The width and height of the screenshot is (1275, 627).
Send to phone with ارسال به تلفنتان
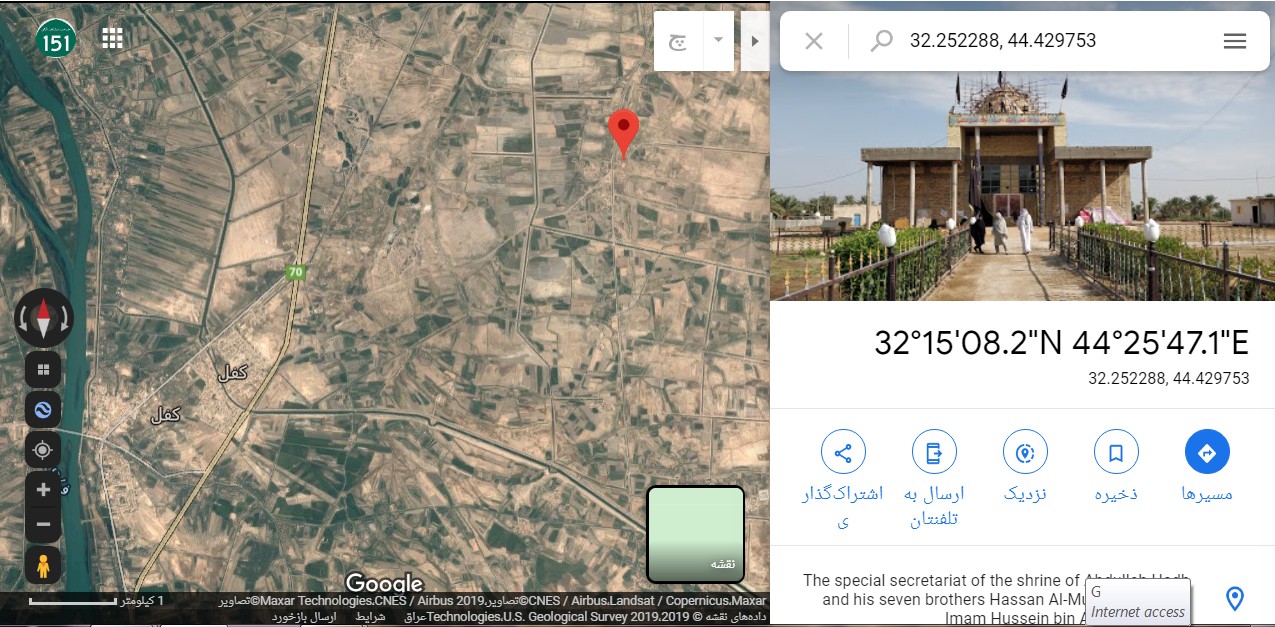(x=934, y=479)
